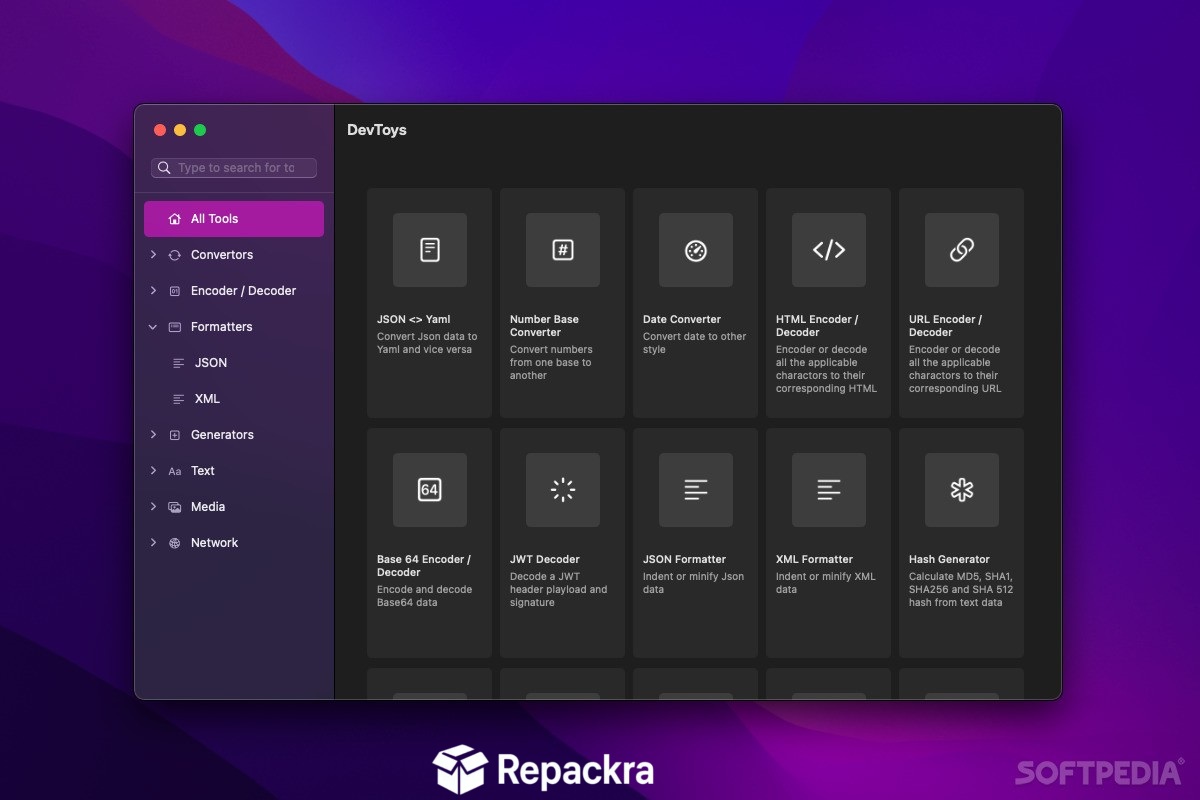Click the XML sidebar lines icon
This screenshot has width=1200, height=800.
click(x=179, y=399)
